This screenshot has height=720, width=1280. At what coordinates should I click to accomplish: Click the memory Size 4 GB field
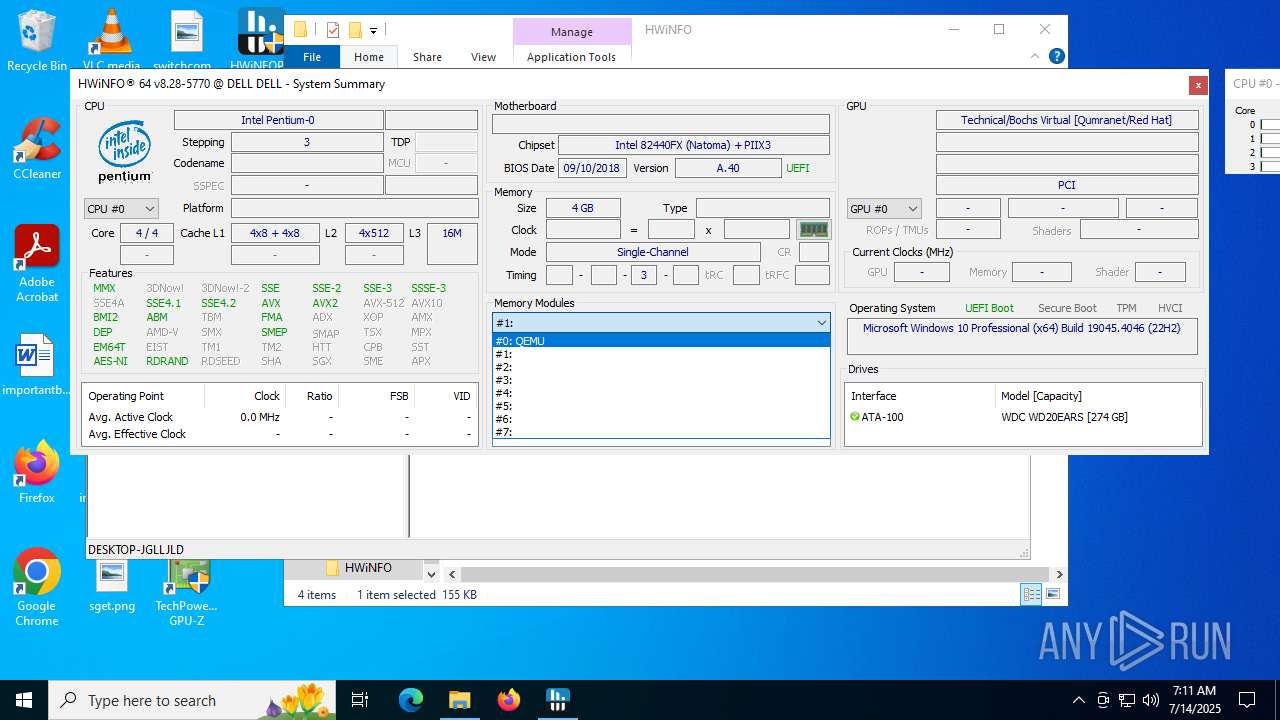click(x=583, y=208)
